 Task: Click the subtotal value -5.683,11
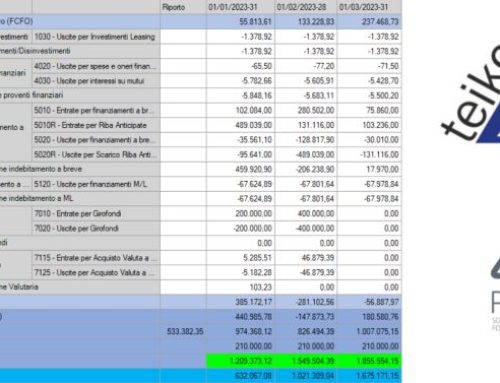coord(319,96)
